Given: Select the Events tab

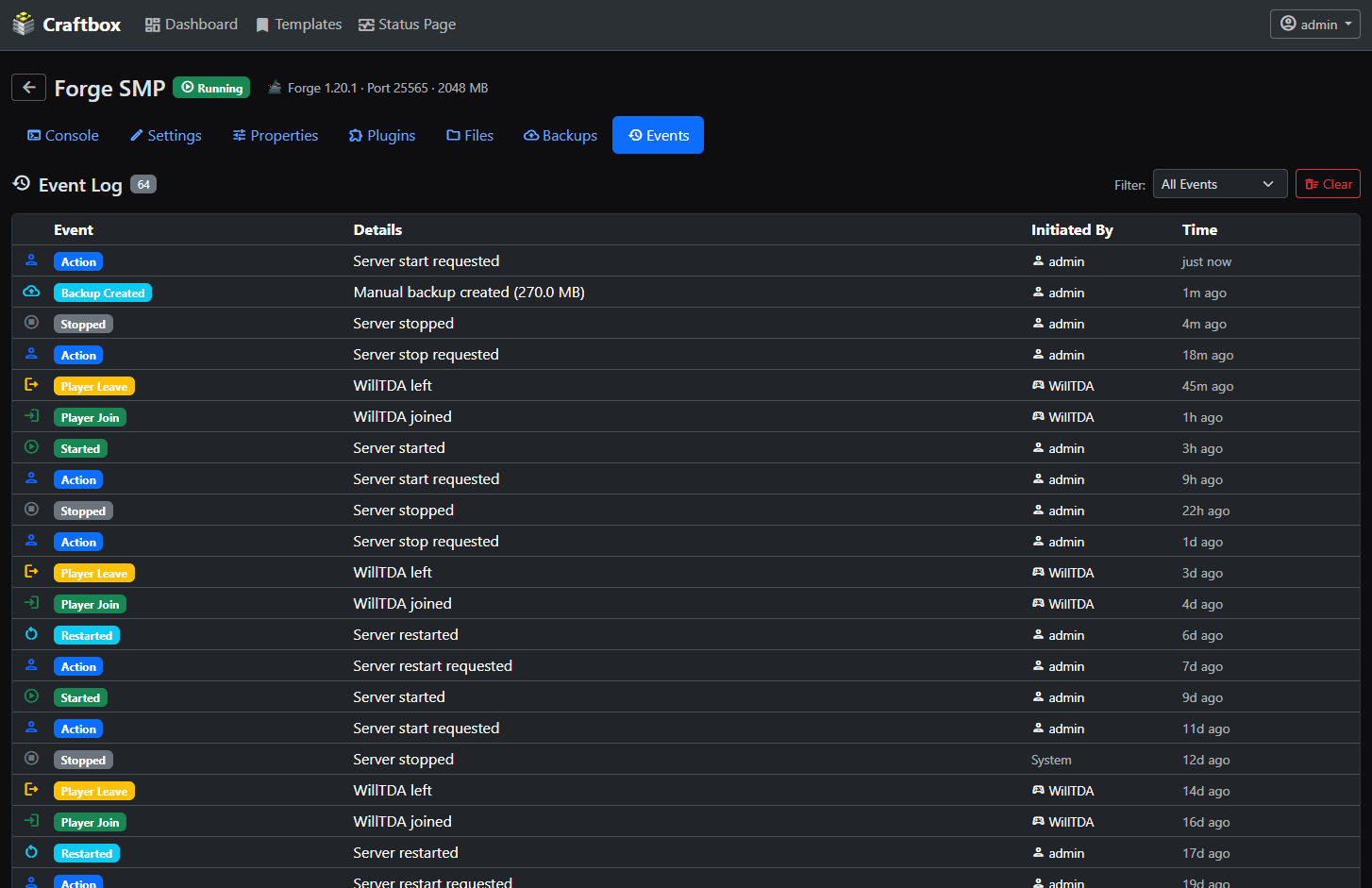Looking at the screenshot, I should pos(659,135).
